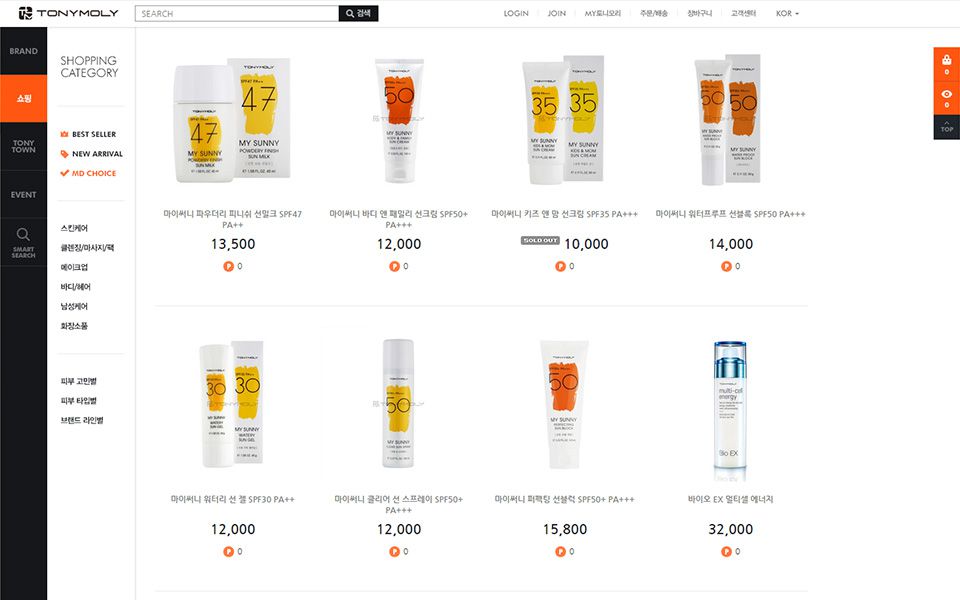
Task: Click the 검색 search button
Action: tap(358, 13)
